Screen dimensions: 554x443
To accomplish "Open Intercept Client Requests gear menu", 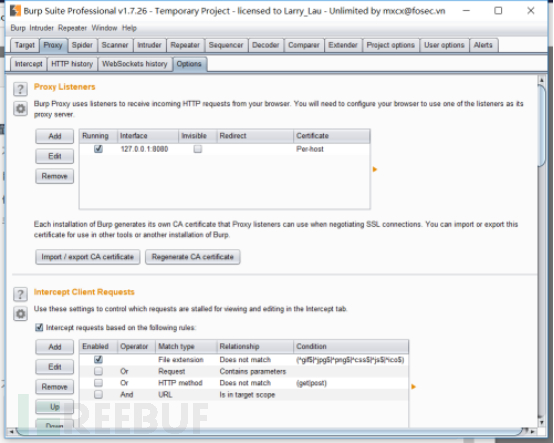I will click(x=20, y=314).
